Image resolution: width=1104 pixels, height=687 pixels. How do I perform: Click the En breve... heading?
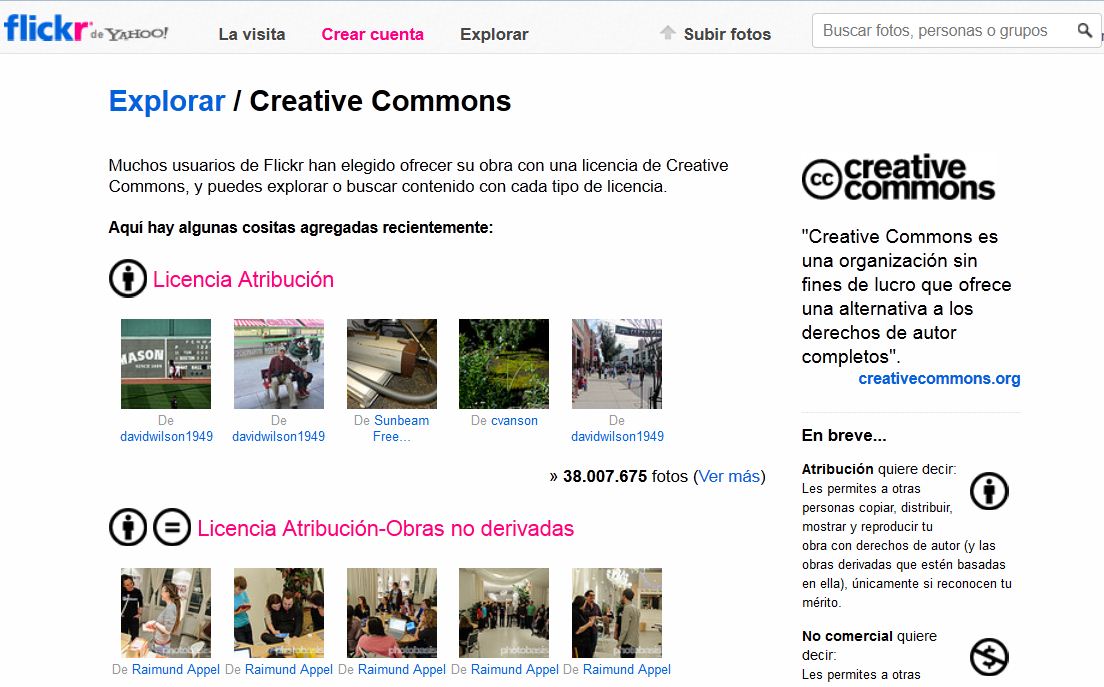[x=843, y=436]
